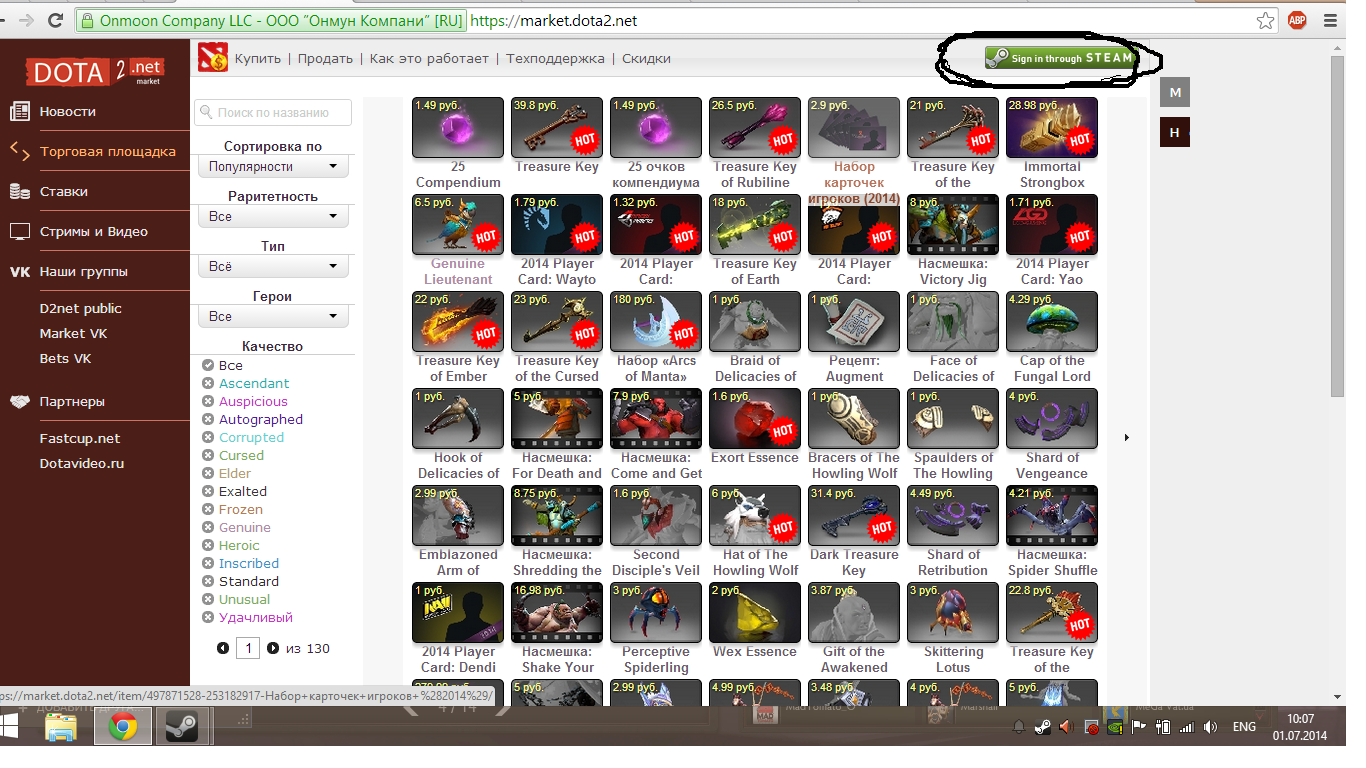The height and width of the screenshot is (768, 1366).
Task: Open the Chrome menu hamburger icon
Action: 1330,20
